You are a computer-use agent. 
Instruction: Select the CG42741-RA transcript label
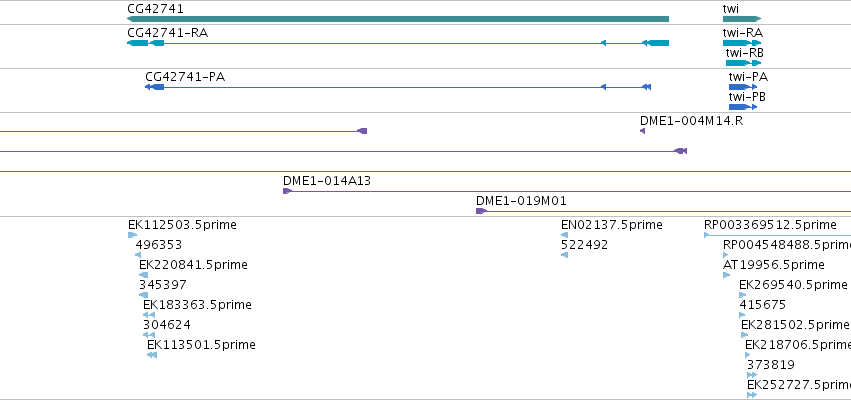pos(167,33)
